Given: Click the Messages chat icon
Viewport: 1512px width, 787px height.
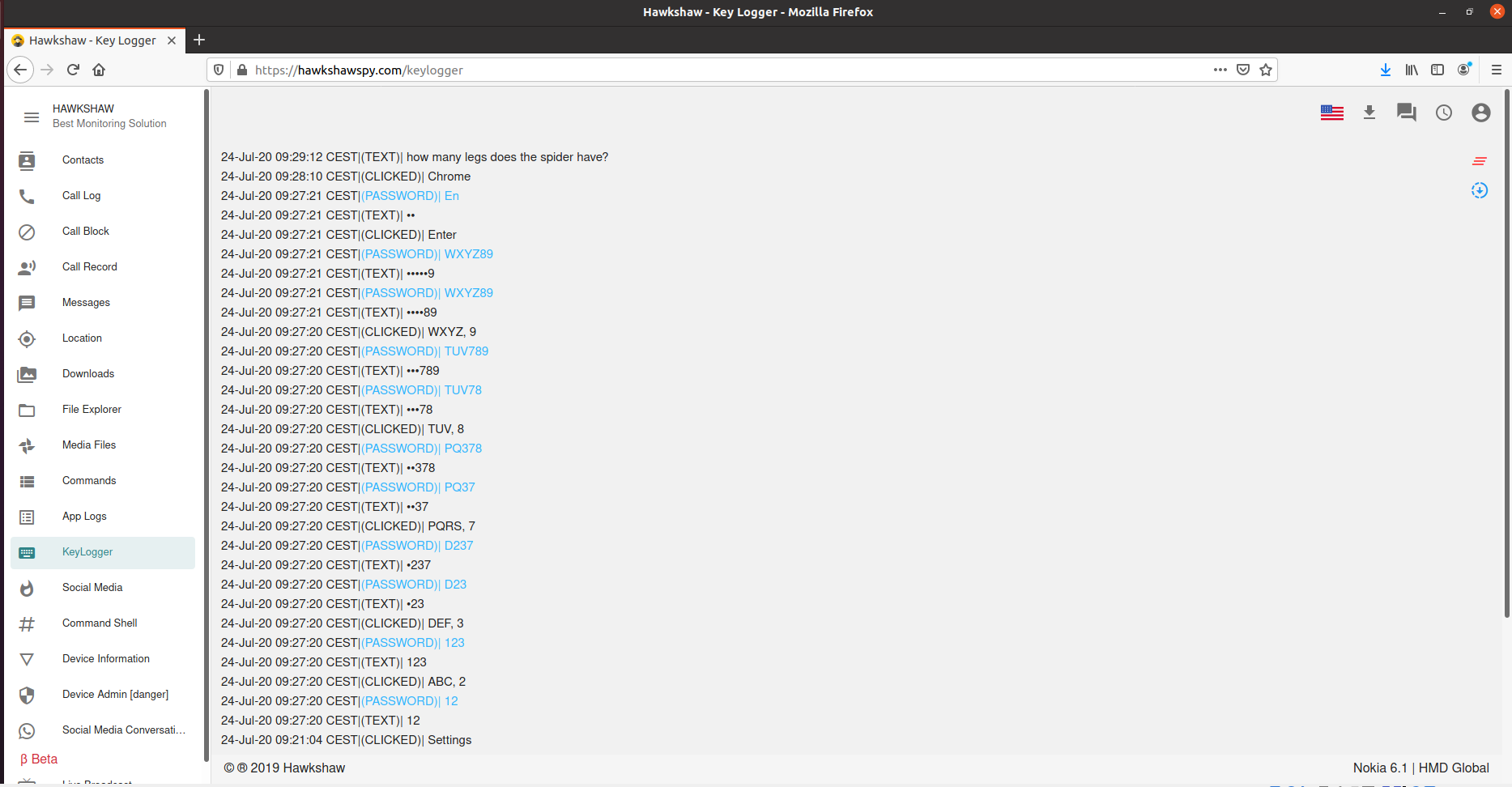Looking at the screenshot, I should point(27,303).
